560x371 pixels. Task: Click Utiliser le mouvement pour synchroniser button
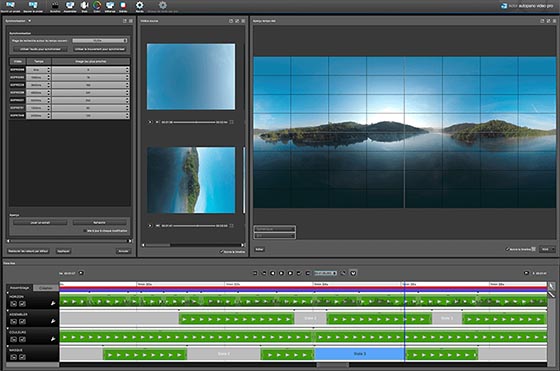(x=100, y=49)
